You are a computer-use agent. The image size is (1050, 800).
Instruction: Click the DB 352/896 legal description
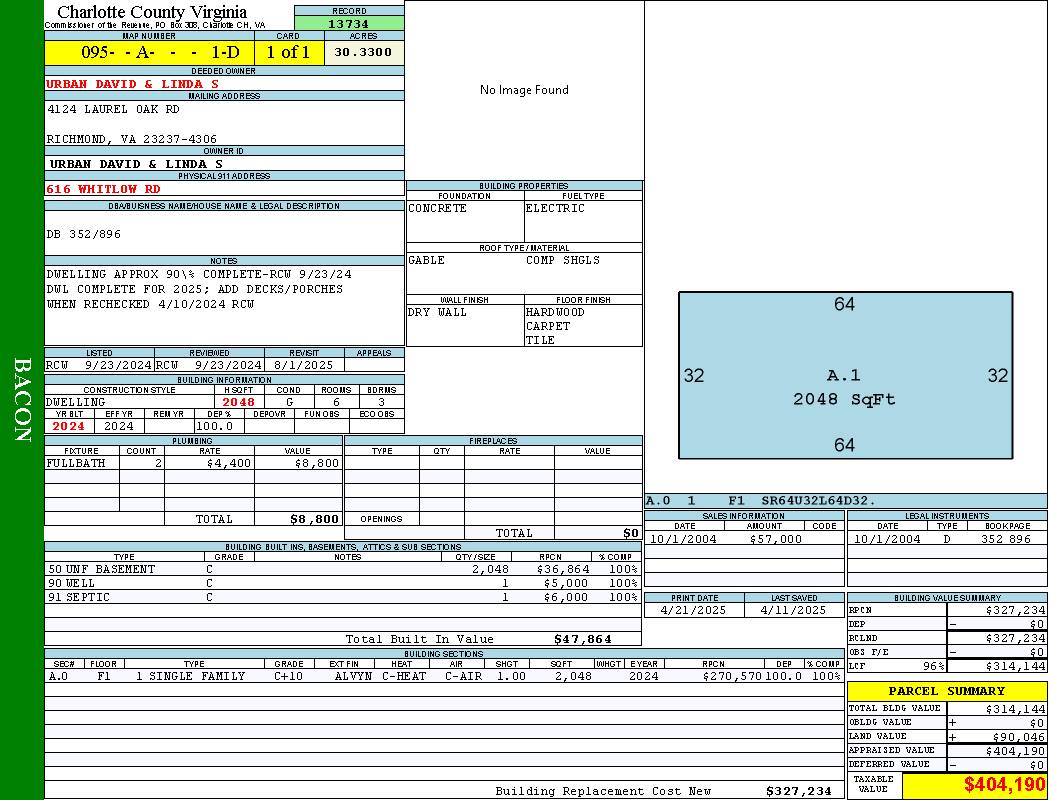[84, 234]
